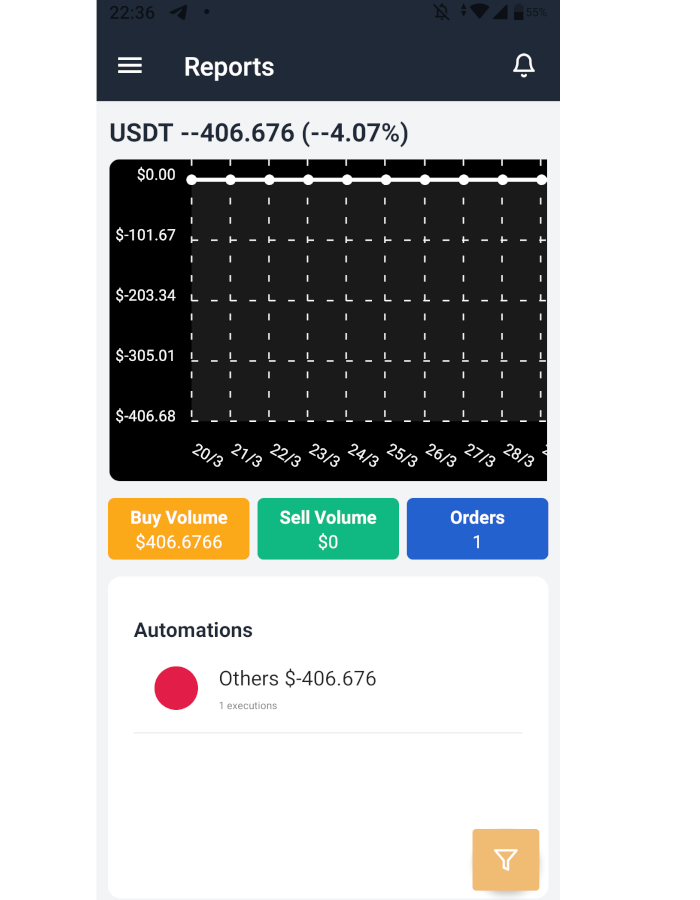Tap the telegram arrow icon in status bar
This screenshot has height=900, width=700.
tap(180, 12)
